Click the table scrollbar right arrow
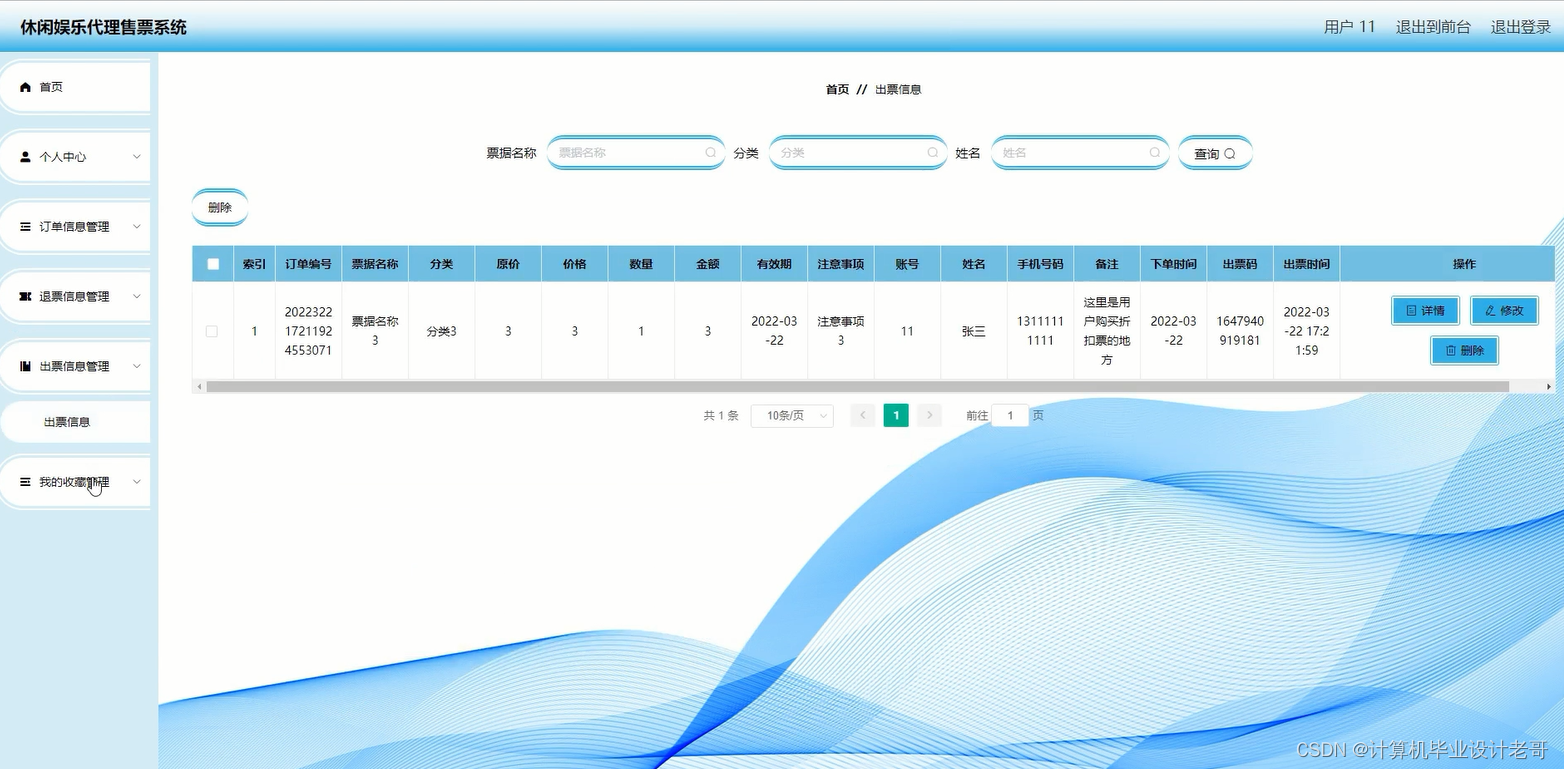 1549,386
